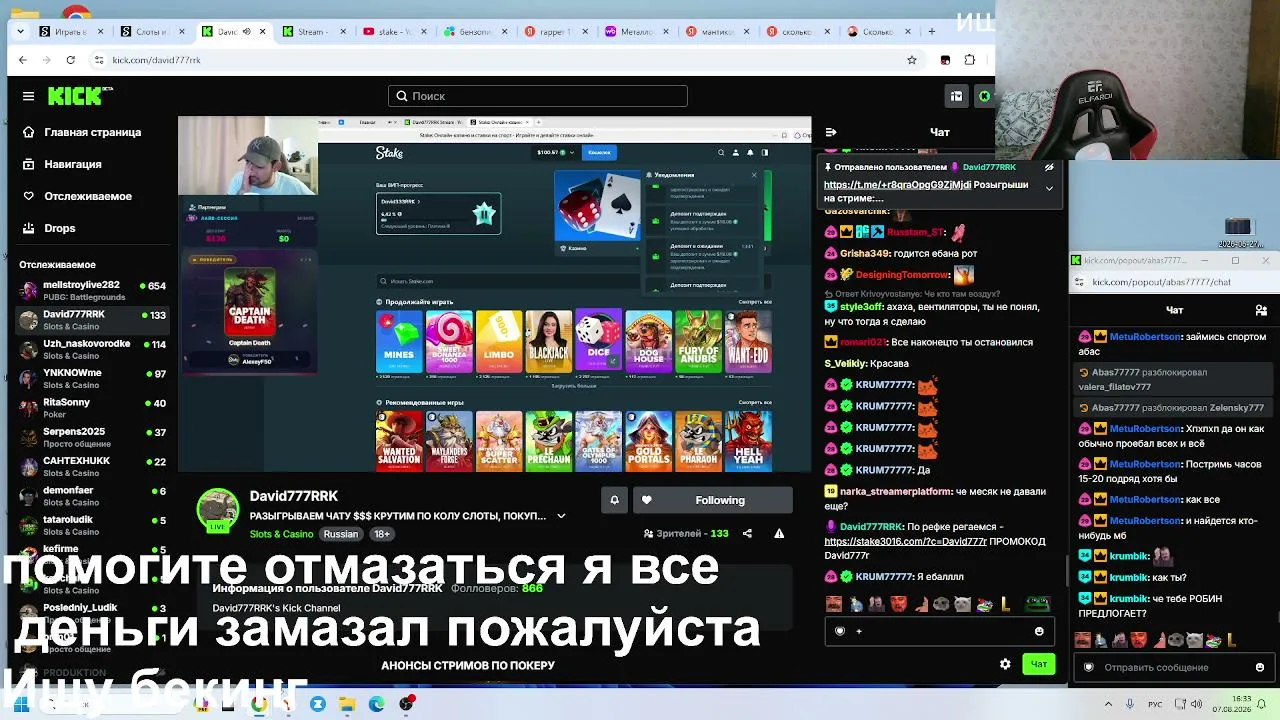Click the Slots & Casino category link

pos(281,534)
